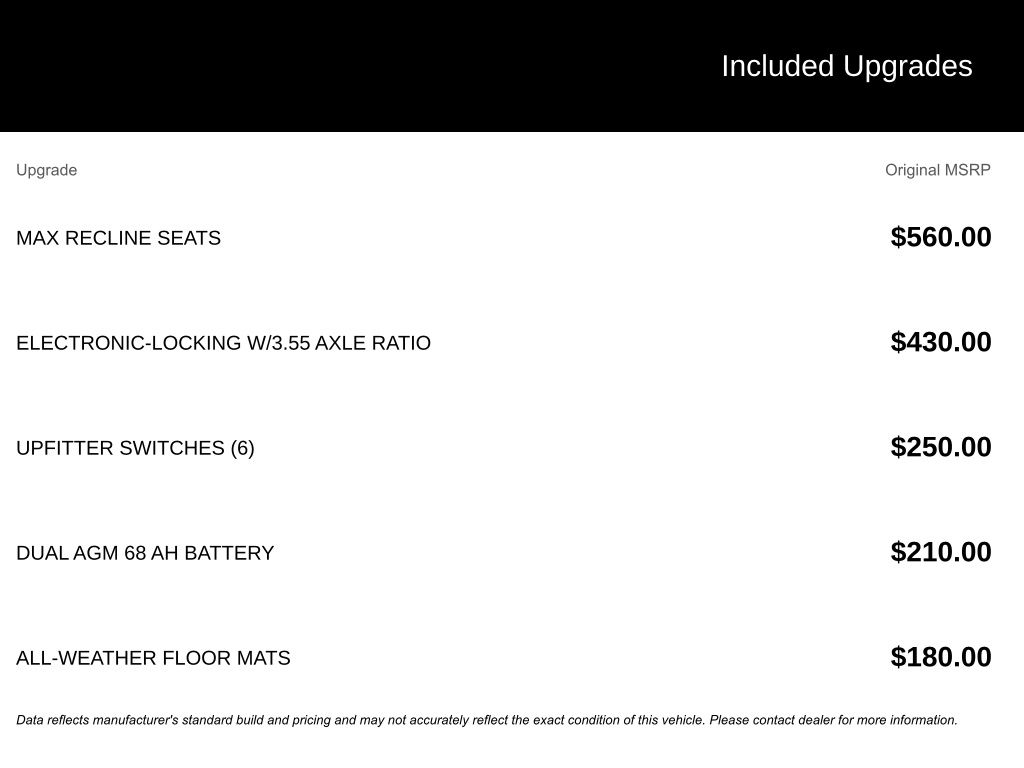Click the word 'BATTERY' in the upgrades list
This screenshot has height=768, width=1024.
(x=229, y=553)
